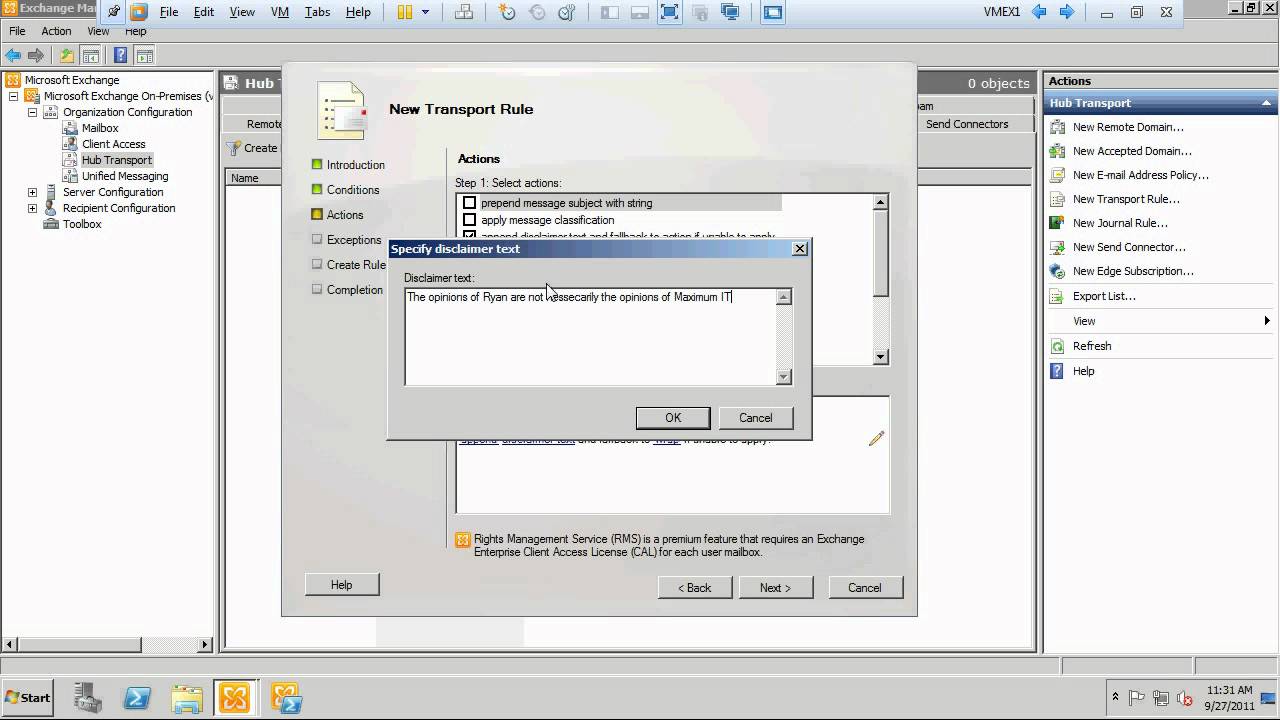The height and width of the screenshot is (720, 1280).
Task: Expand Server Configuration tree node
Action: pyautogui.click(x=33, y=192)
